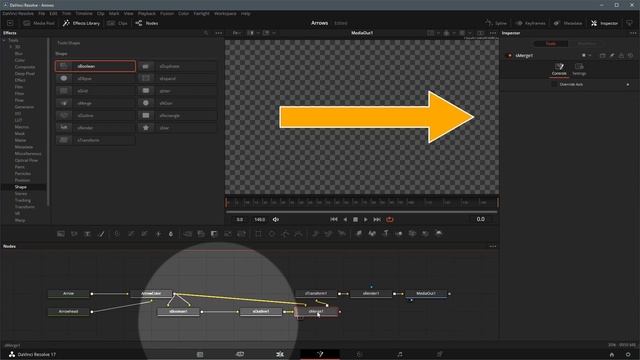
Task: Add a Background node from toolbar
Action: tap(61, 234)
